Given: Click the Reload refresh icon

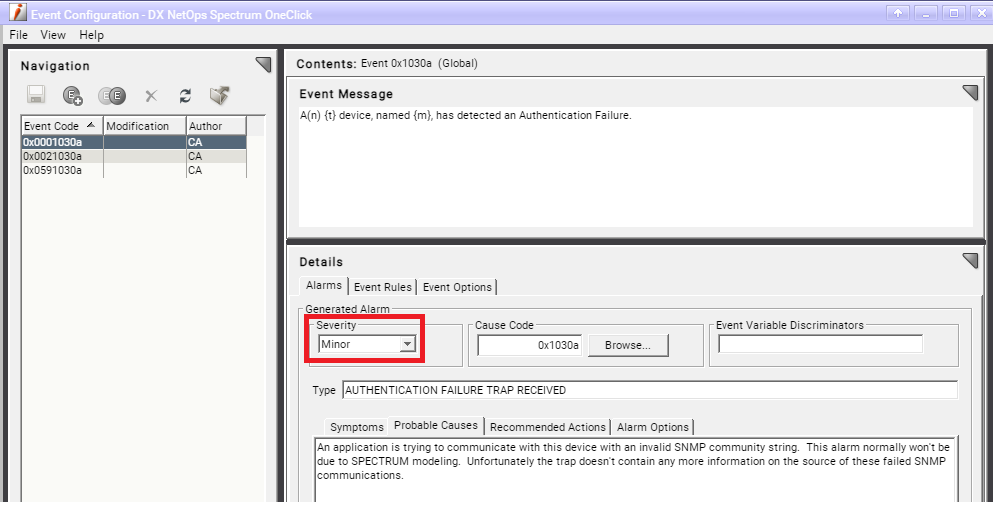Looking at the screenshot, I should pyautogui.click(x=185, y=96).
